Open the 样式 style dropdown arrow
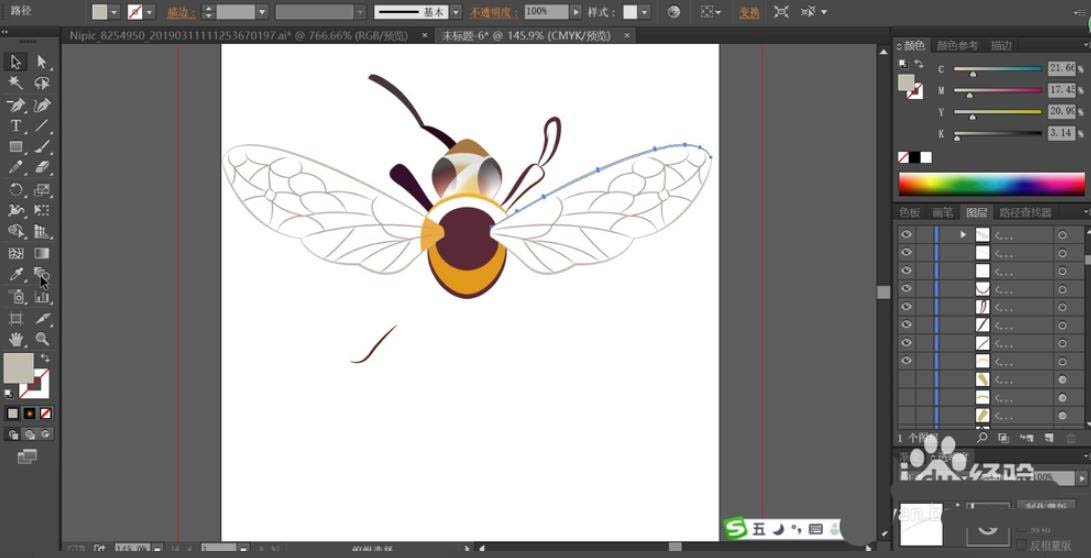1091x558 pixels. pyautogui.click(x=644, y=12)
